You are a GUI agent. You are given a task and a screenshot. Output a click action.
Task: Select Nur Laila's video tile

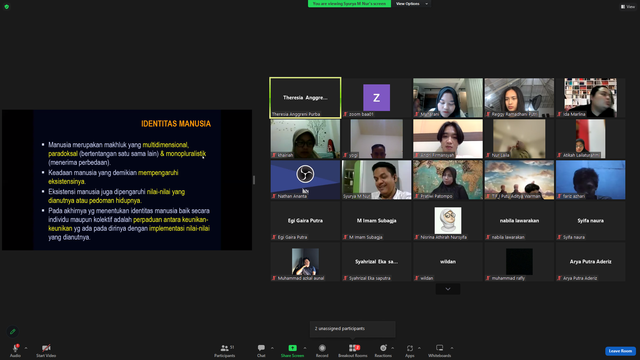(x=519, y=139)
